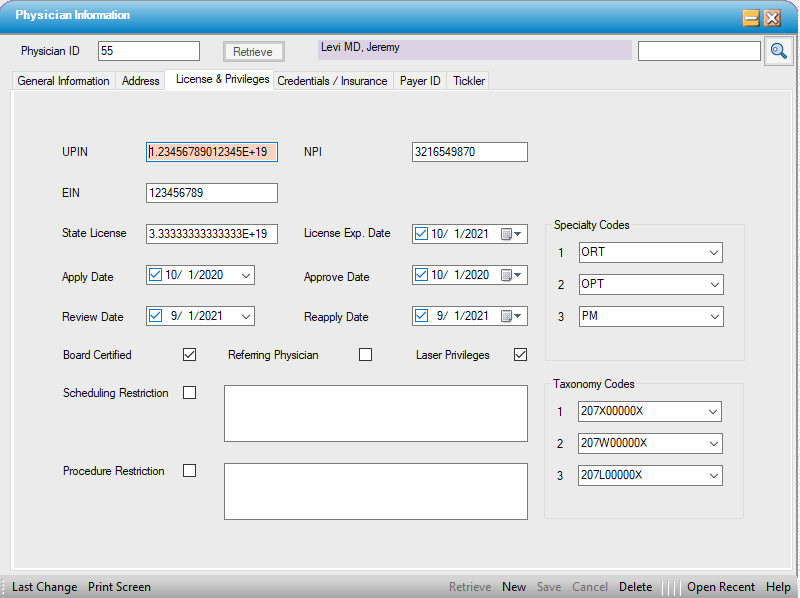The image size is (800, 598).
Task: Enable the Referring Physician checkbox
Action: point(365,354)
